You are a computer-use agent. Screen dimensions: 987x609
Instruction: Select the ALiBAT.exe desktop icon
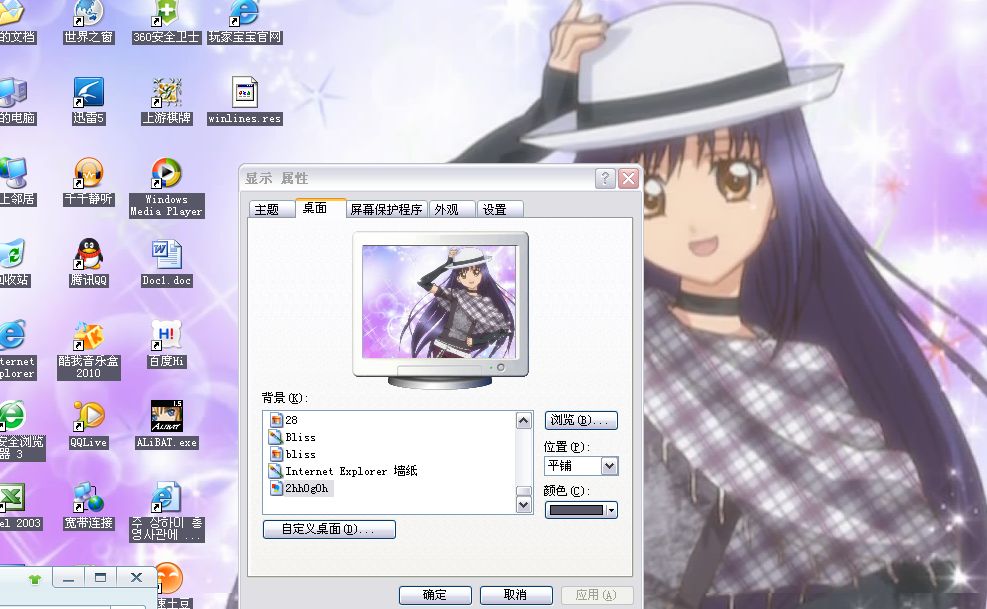coord(166,417)
